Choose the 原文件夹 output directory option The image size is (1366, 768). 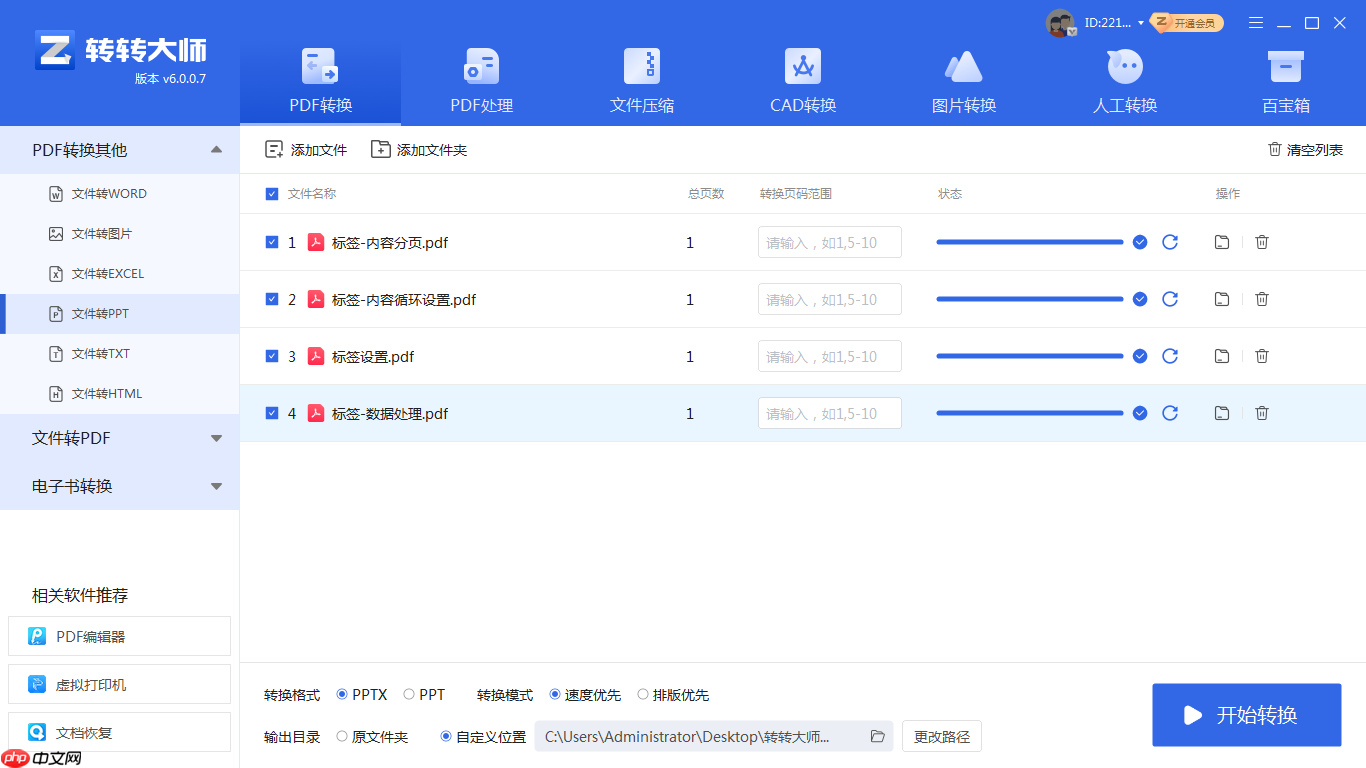[x=342, y=737]
